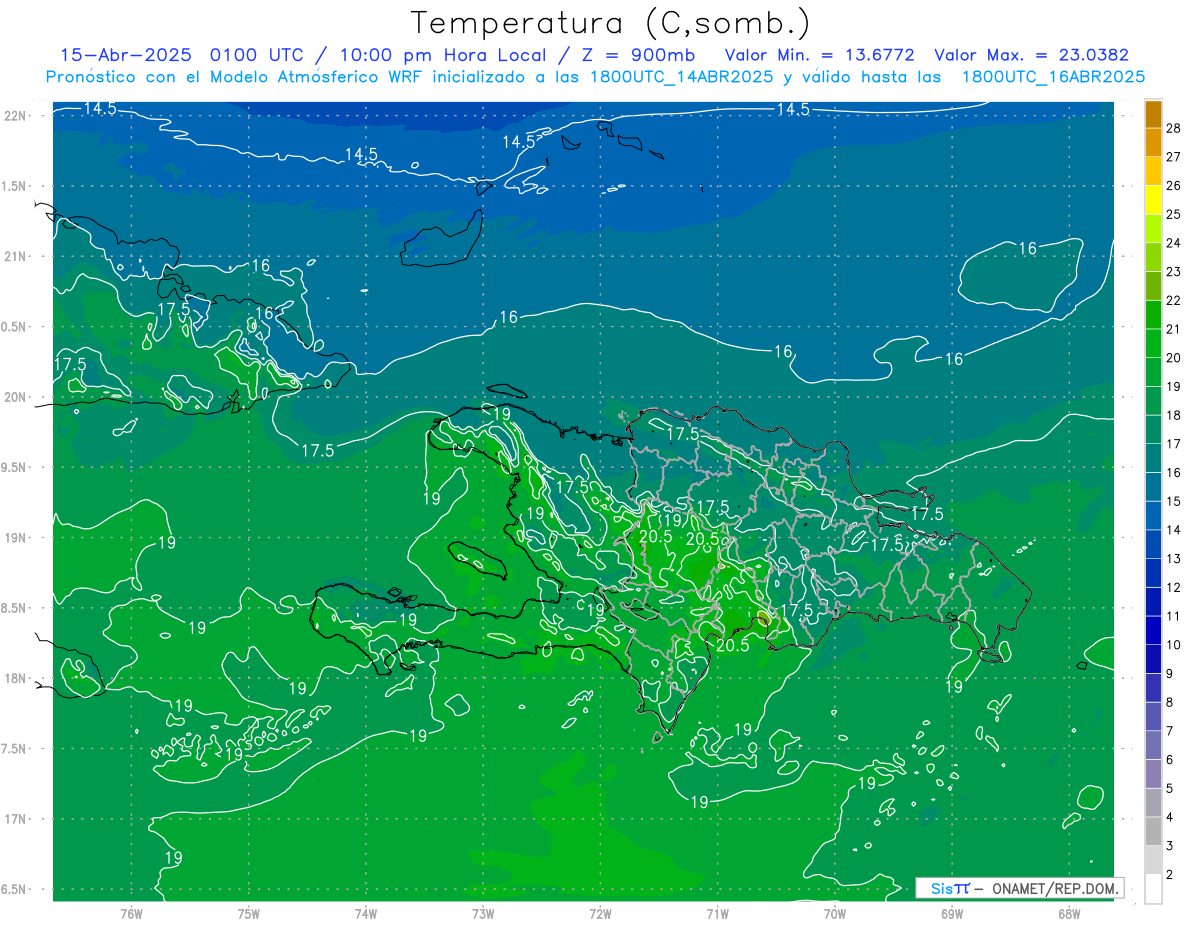This screenshot has width=1200, height=927.
Task: Click the color legend number 18
Action: click(x=1174, y=415)
